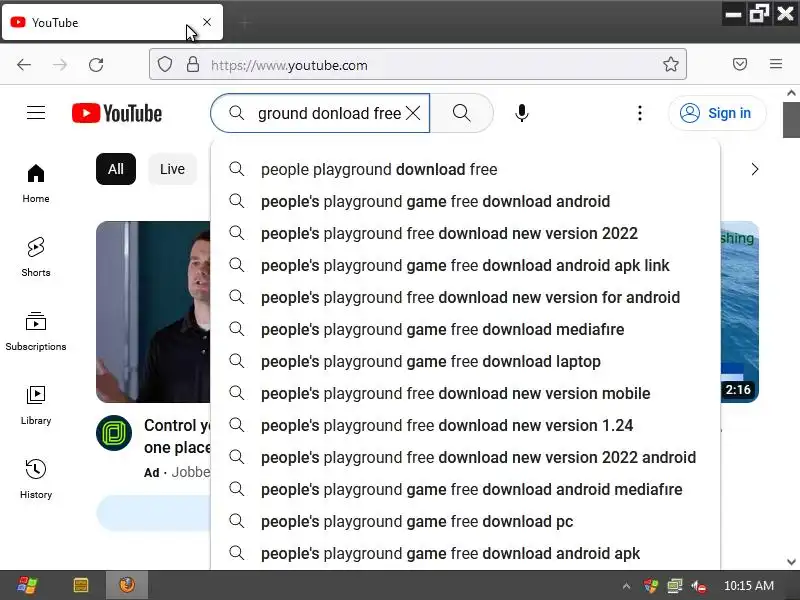View site security padlock info
The width and height of the screenshot is (800, 600).
(x=193, y=65)
